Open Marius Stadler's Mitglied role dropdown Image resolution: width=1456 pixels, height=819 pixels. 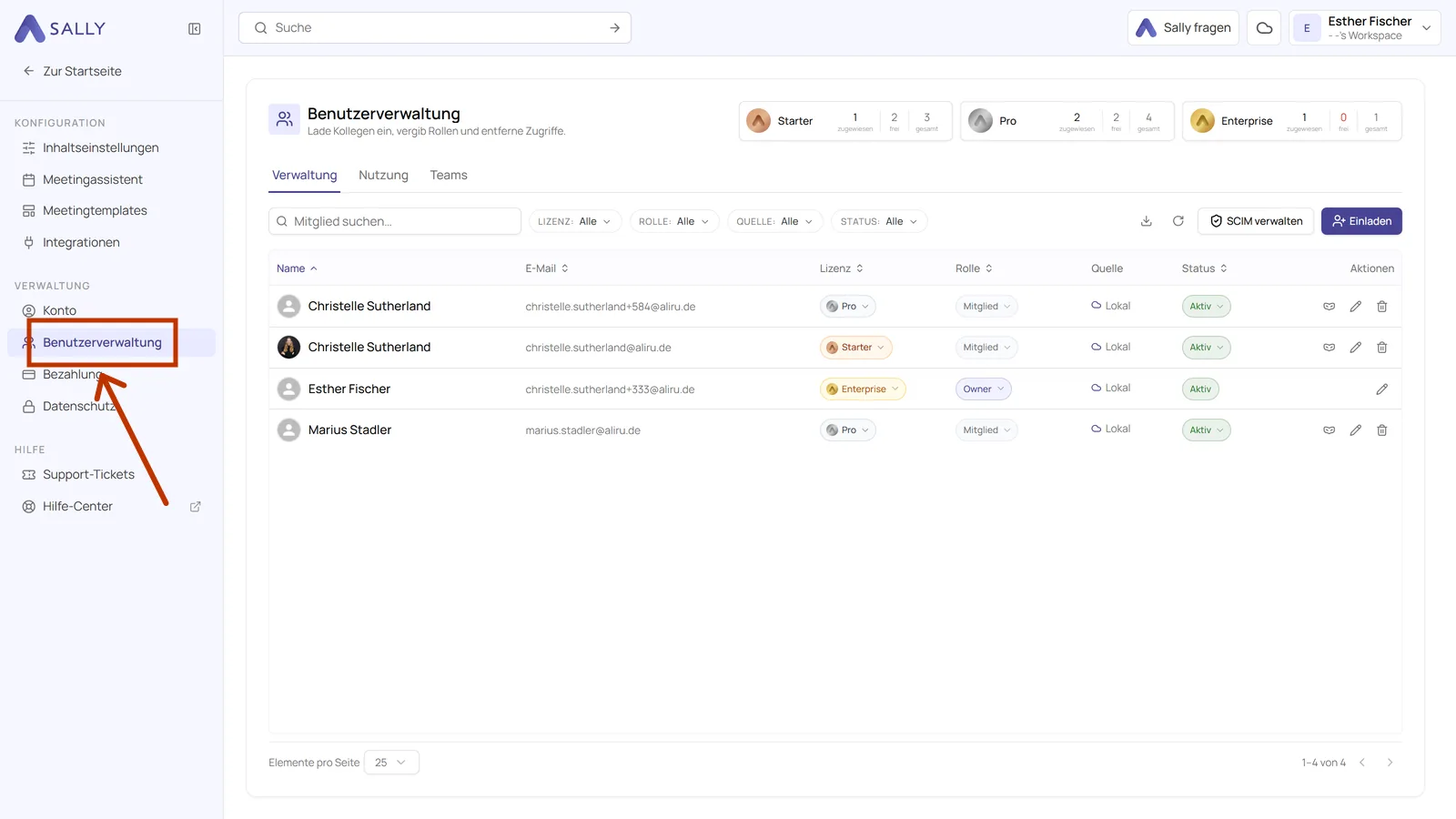(986, 430)
